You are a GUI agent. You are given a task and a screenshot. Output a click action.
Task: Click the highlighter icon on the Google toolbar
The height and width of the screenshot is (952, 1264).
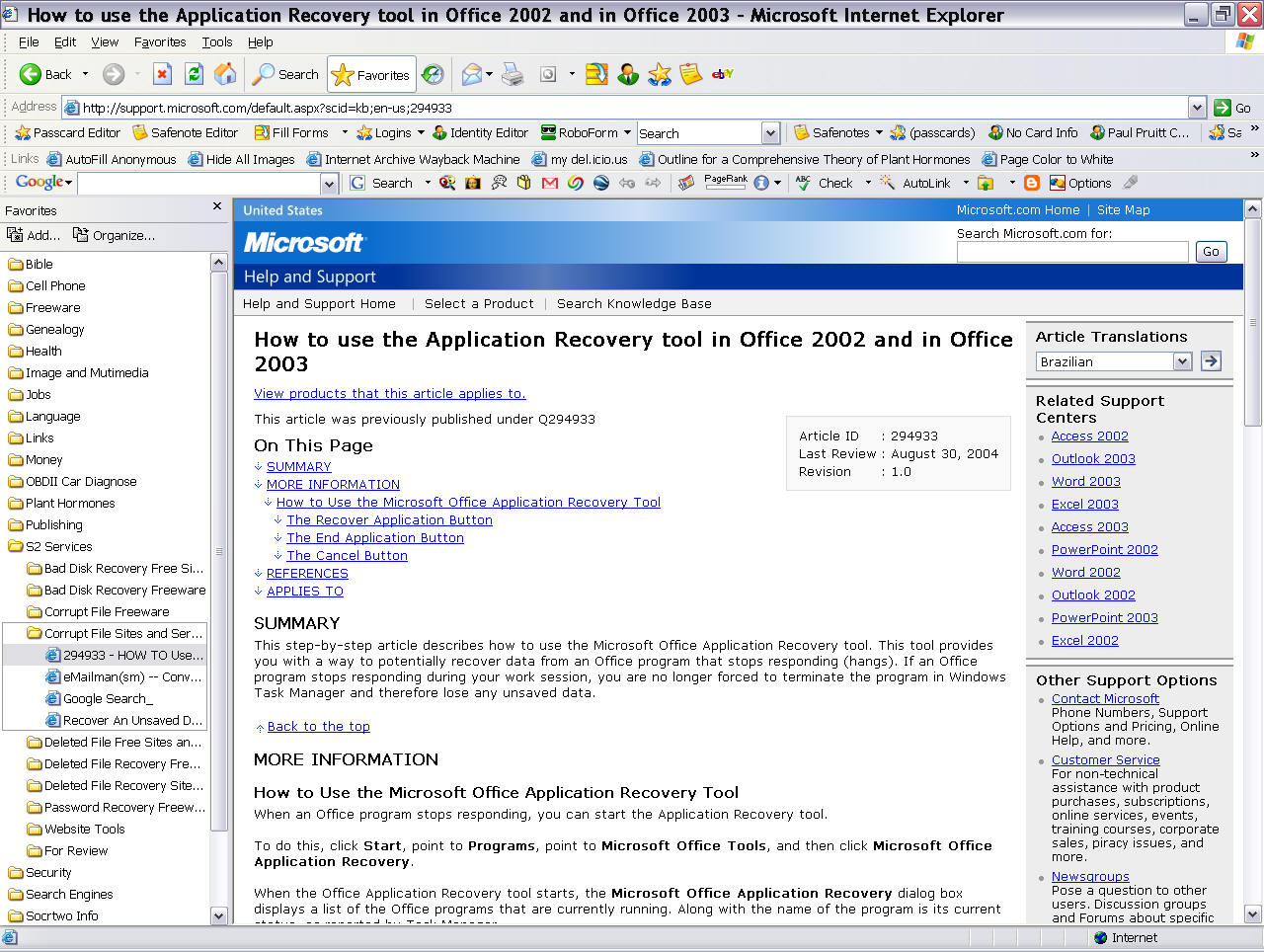[1131, 183]
